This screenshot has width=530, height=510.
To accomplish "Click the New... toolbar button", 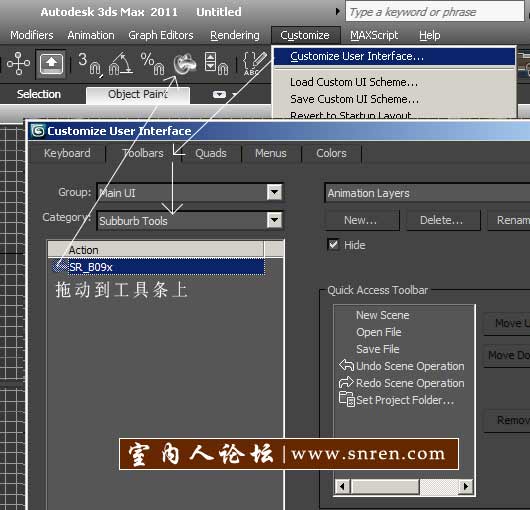I will point(362,220).
